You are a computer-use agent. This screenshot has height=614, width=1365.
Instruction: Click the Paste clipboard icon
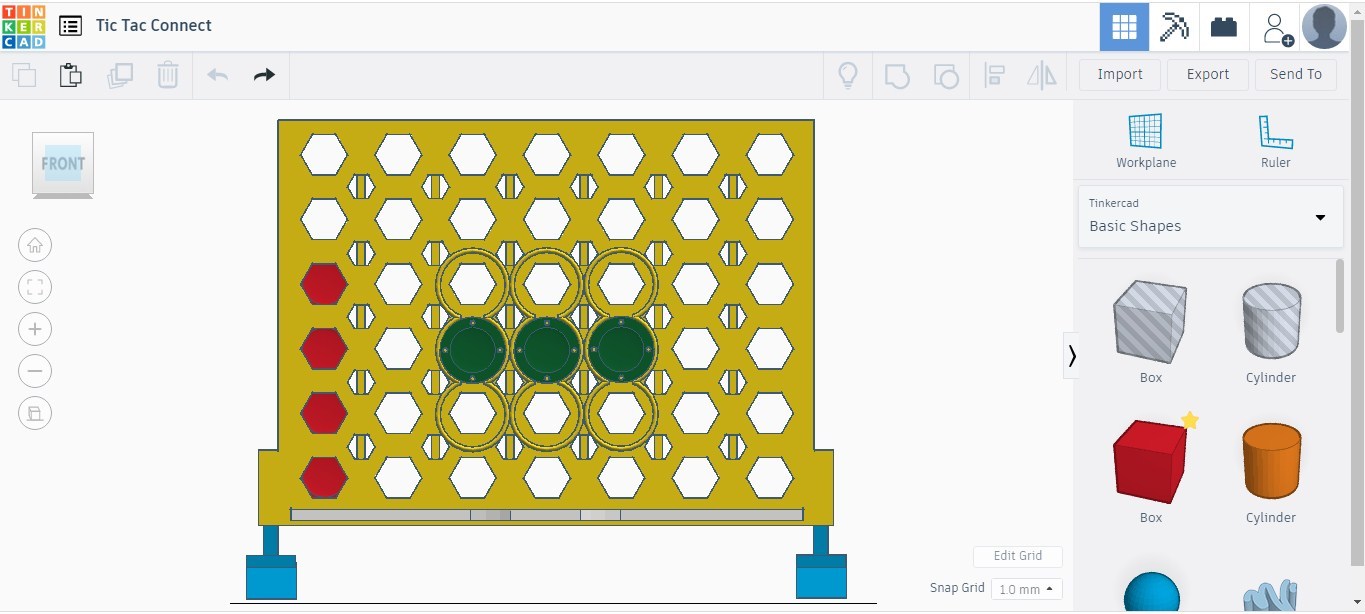70,75
